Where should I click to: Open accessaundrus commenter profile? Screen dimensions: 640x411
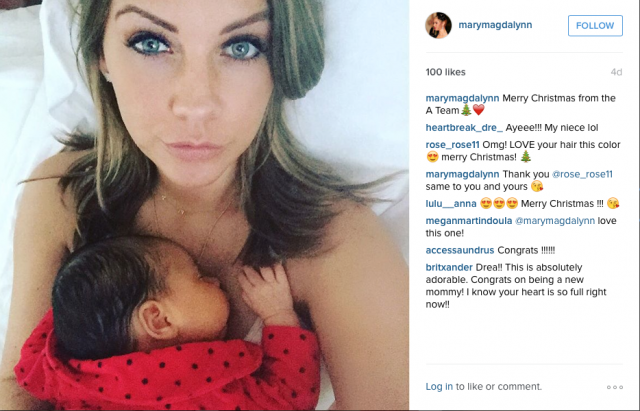(x=460, y=250)
